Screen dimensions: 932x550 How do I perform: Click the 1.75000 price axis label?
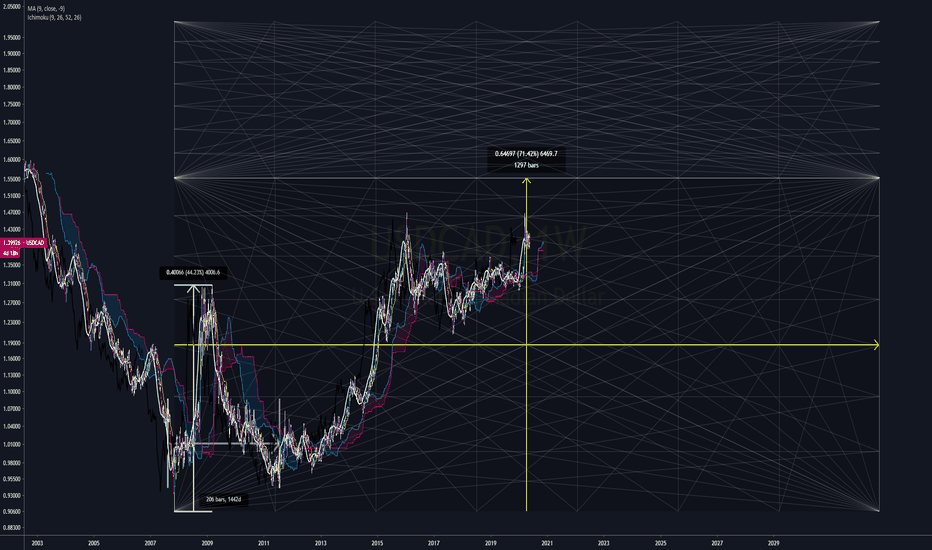tap(12, 105)
